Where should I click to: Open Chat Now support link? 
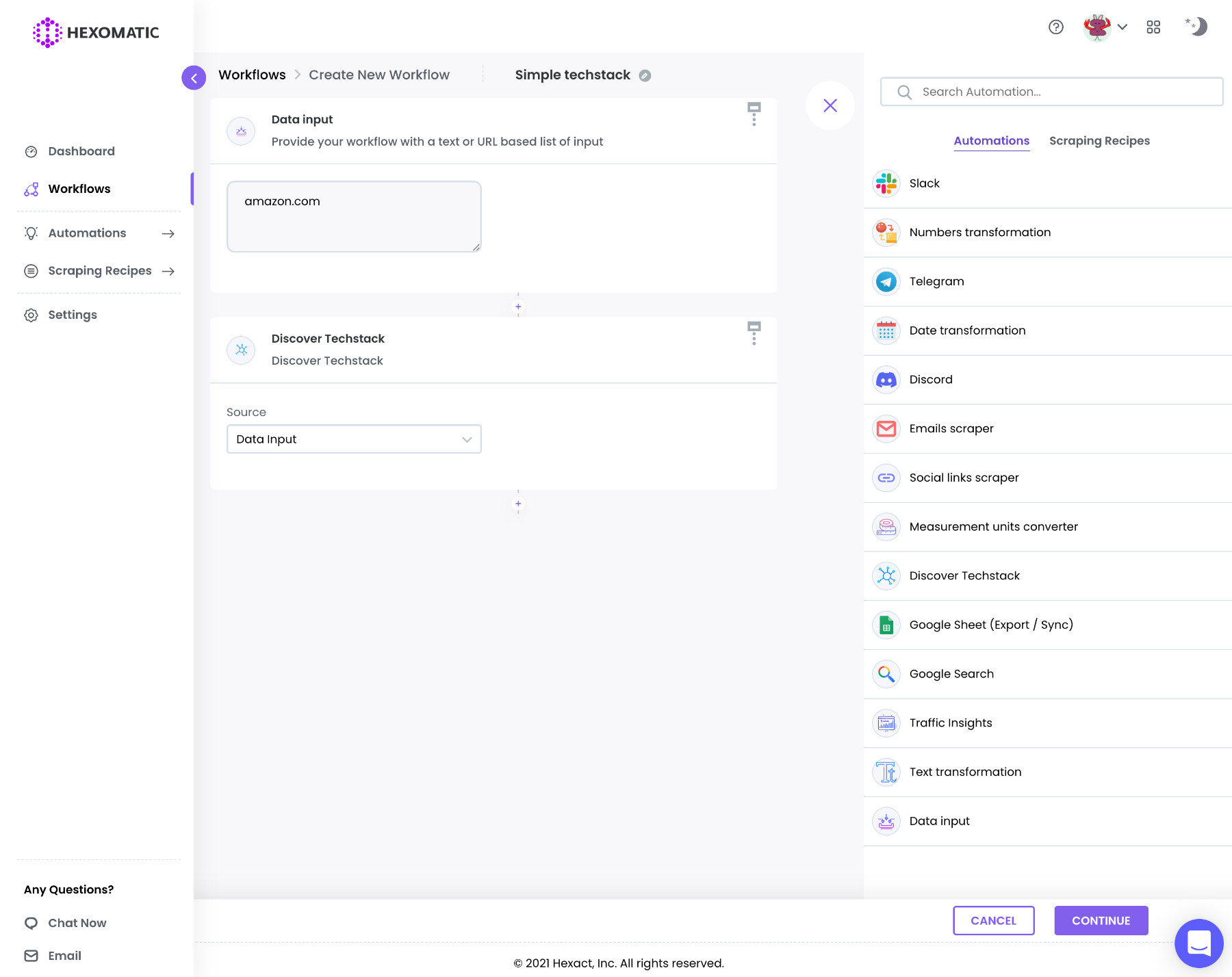click(x=66, y=923)
